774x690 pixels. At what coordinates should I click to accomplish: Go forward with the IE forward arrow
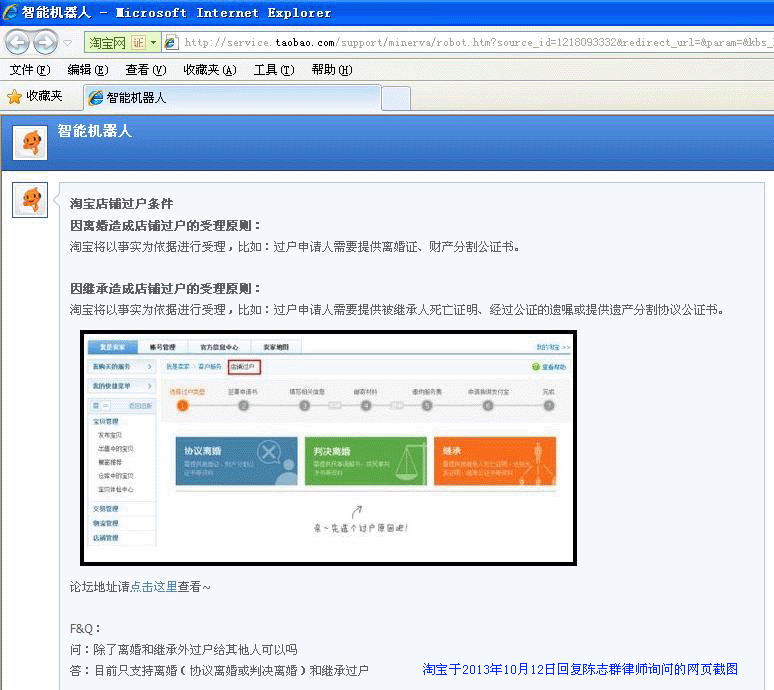click(x=46, y=42)
